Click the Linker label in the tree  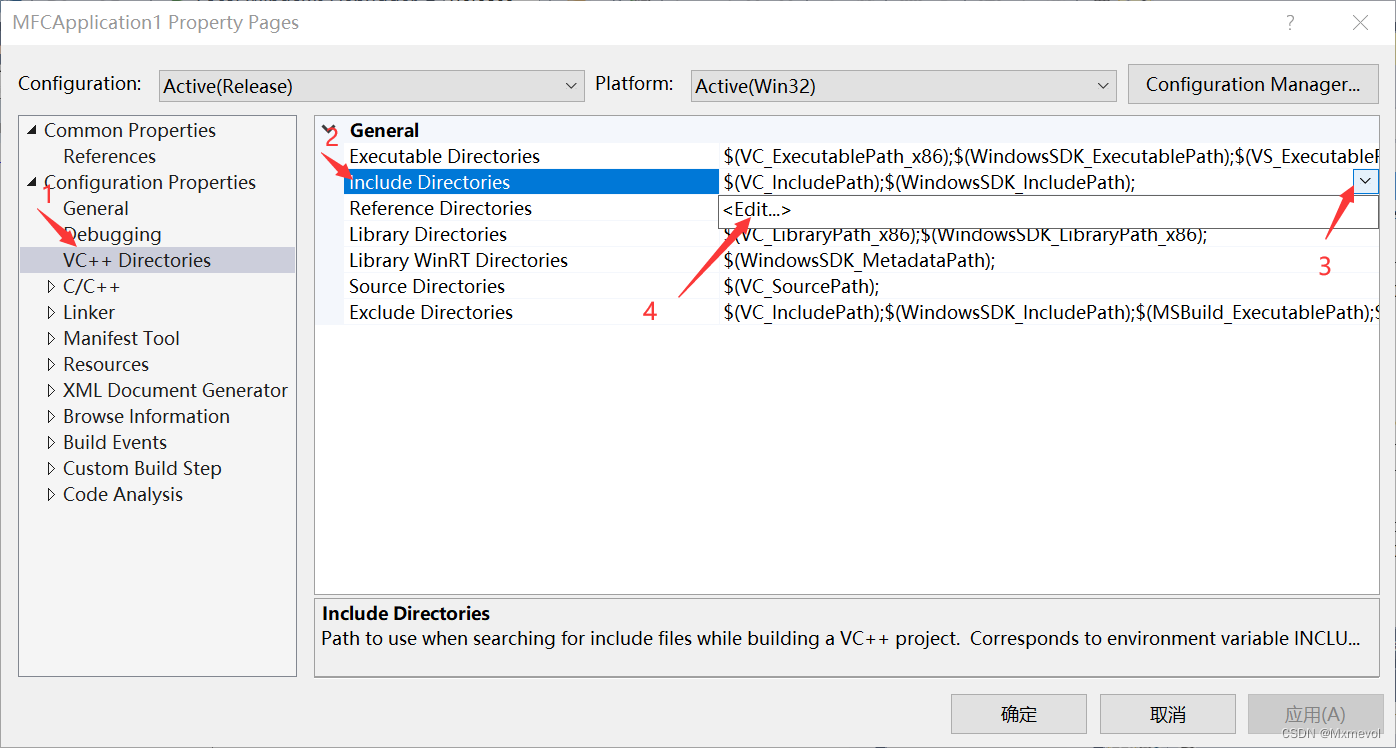(x=89, y=312)
